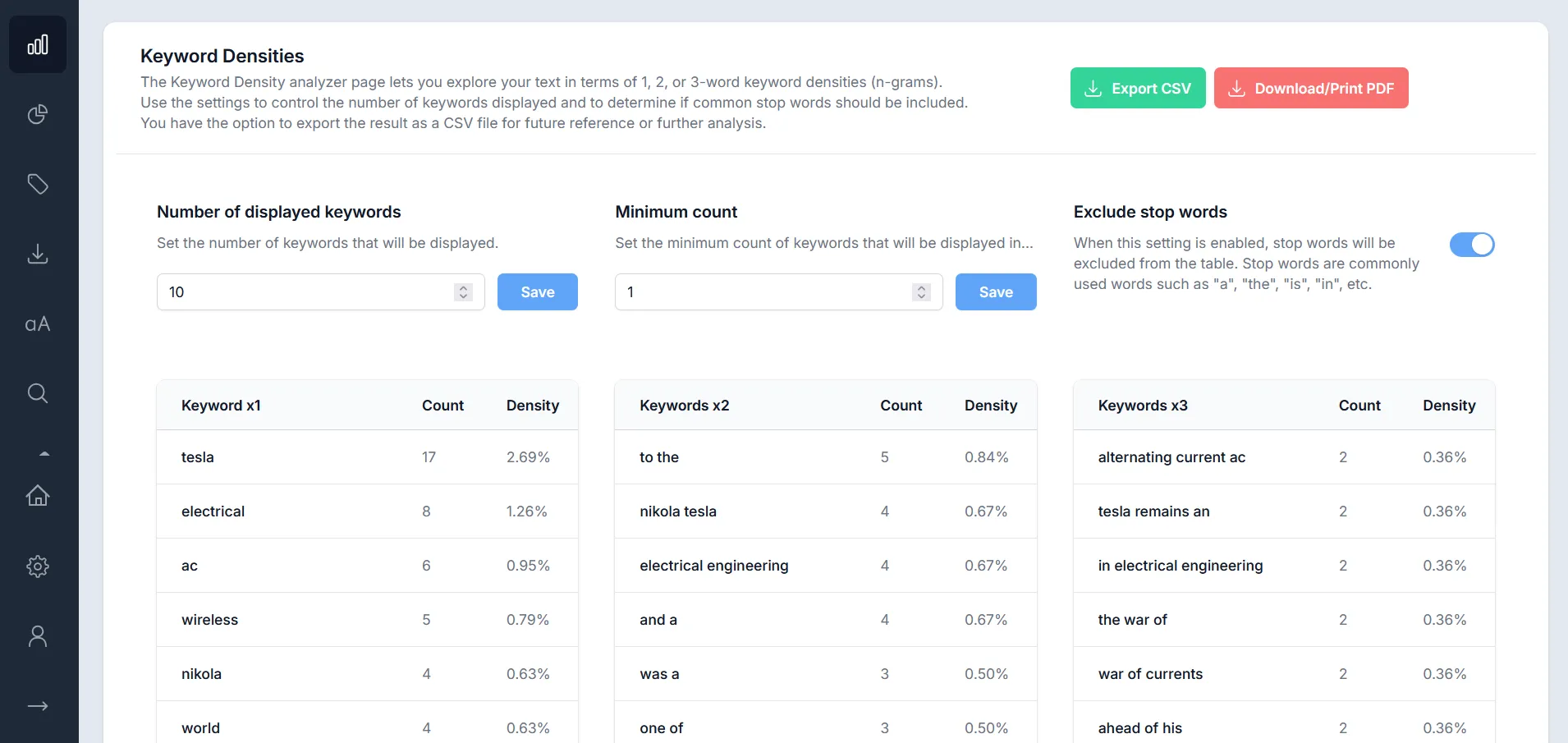This screenshot has width=1568, height=743.
Task: Select the 'was a' keyword row
Action: [x=826, y=674]
